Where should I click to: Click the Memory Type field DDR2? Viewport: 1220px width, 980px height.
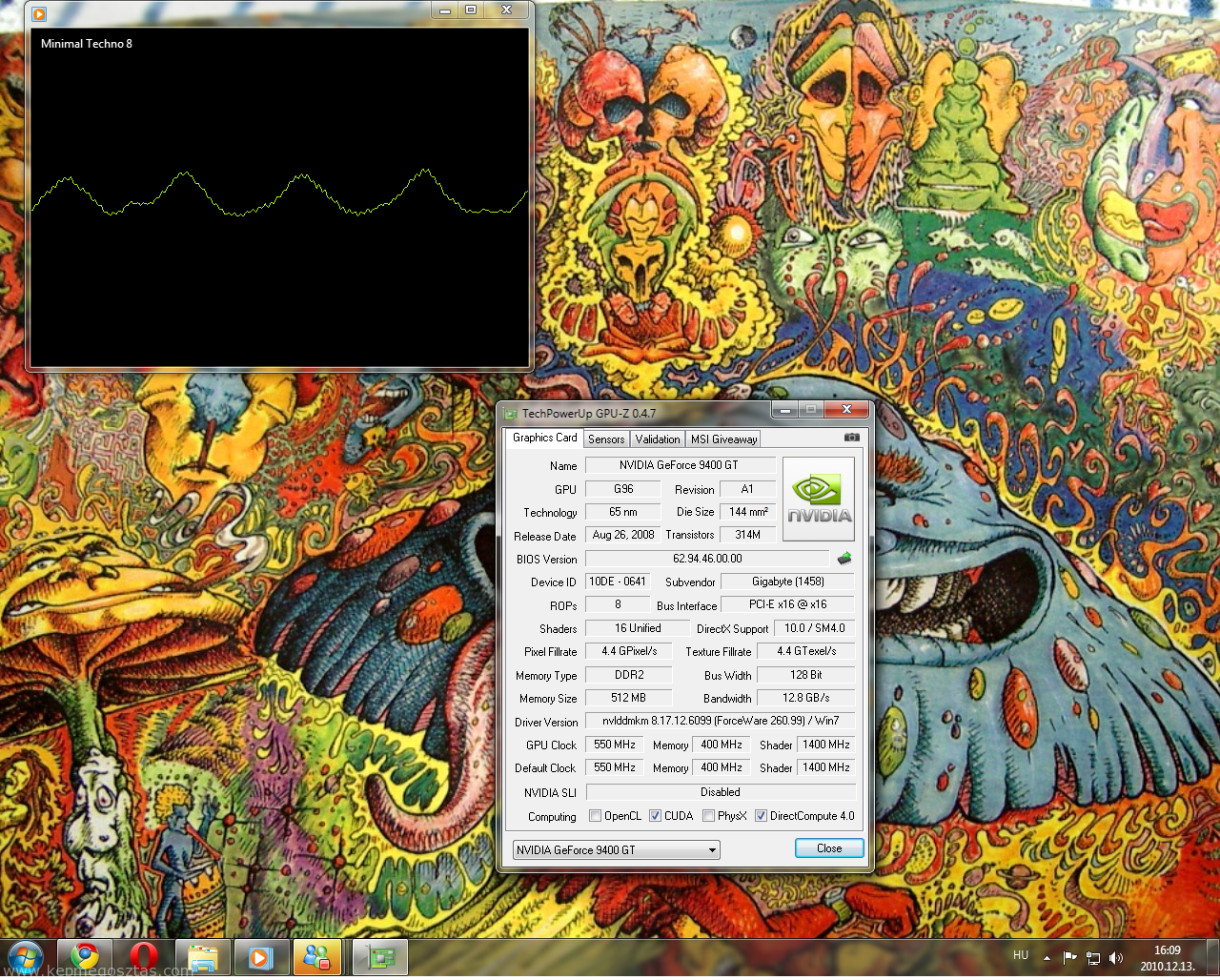pyautogui.click(x=629, y=675)
